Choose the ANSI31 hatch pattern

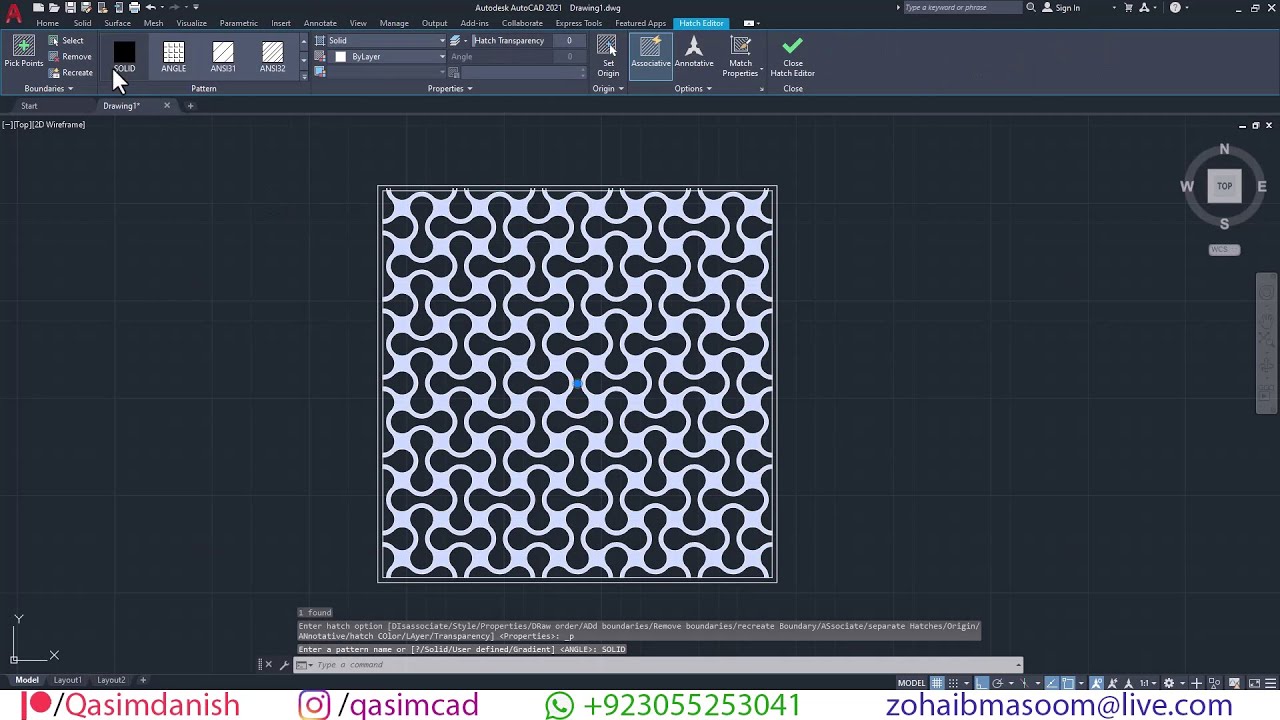pos(223,57)
